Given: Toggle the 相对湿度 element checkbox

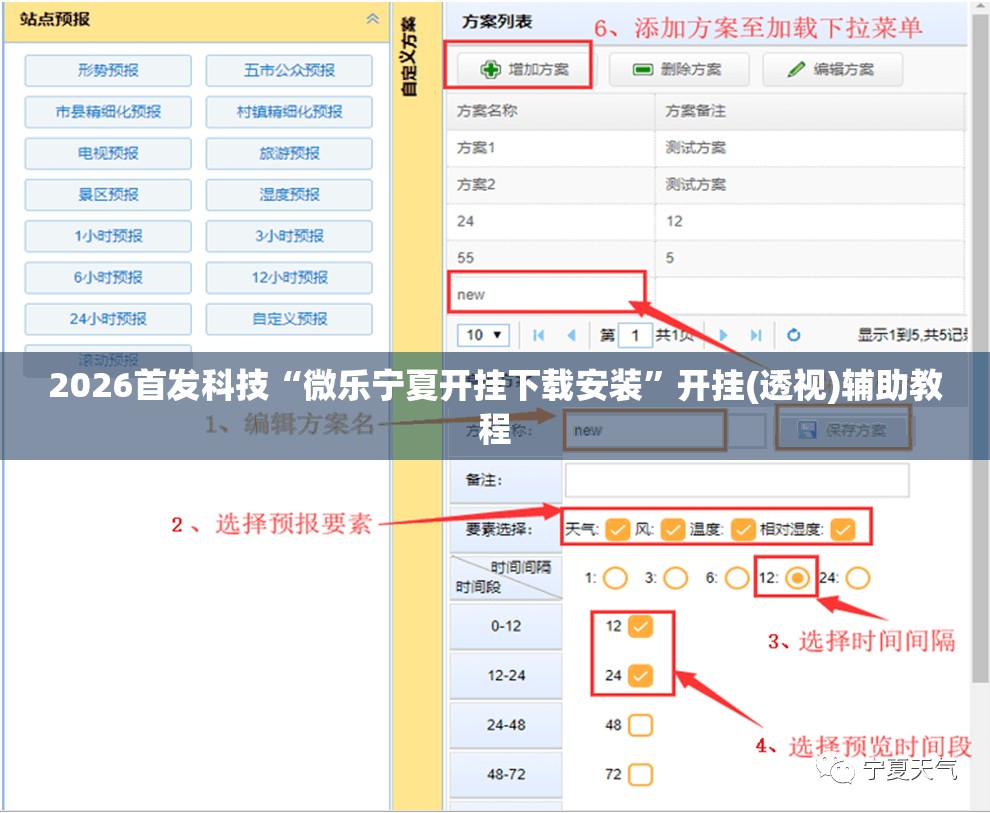Looking at the screenshot, I should [x=843, y=529].
